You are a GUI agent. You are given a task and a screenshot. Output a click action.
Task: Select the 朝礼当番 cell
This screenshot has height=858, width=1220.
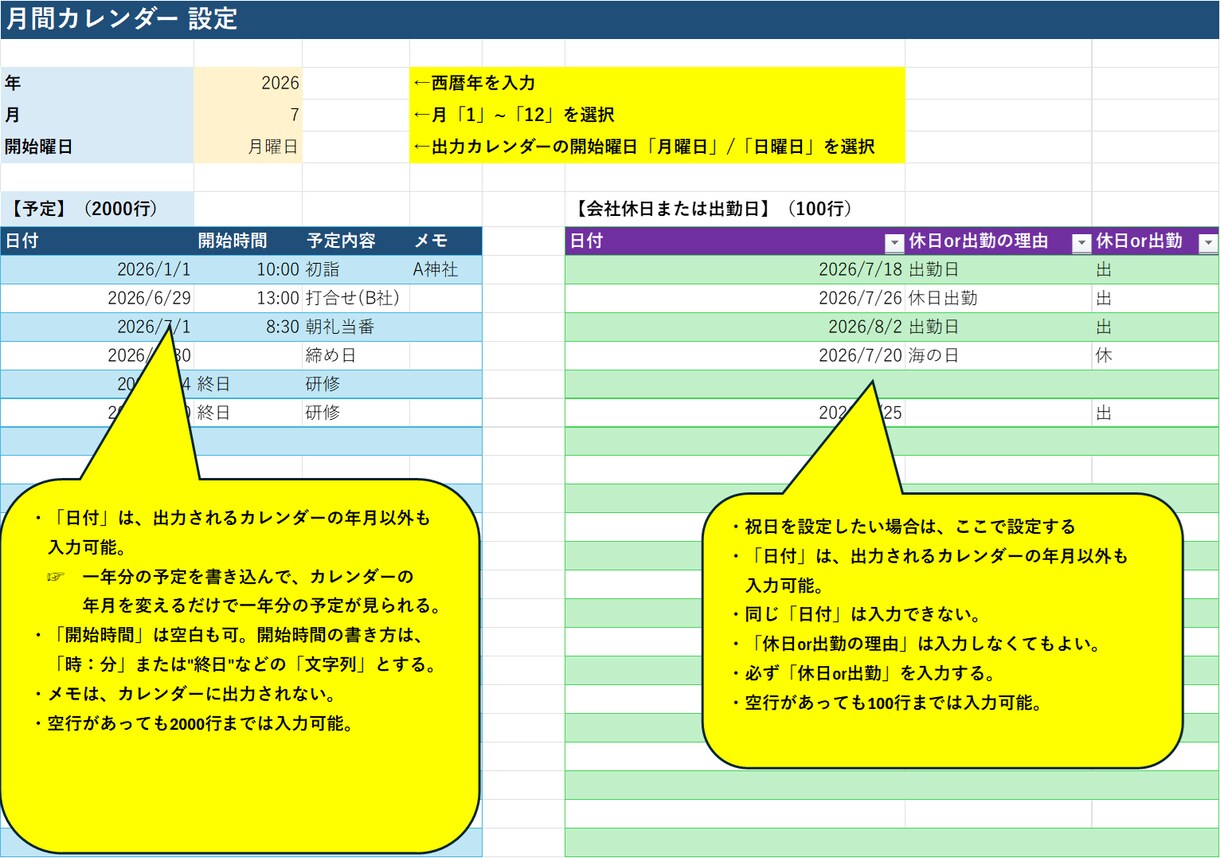356,327
